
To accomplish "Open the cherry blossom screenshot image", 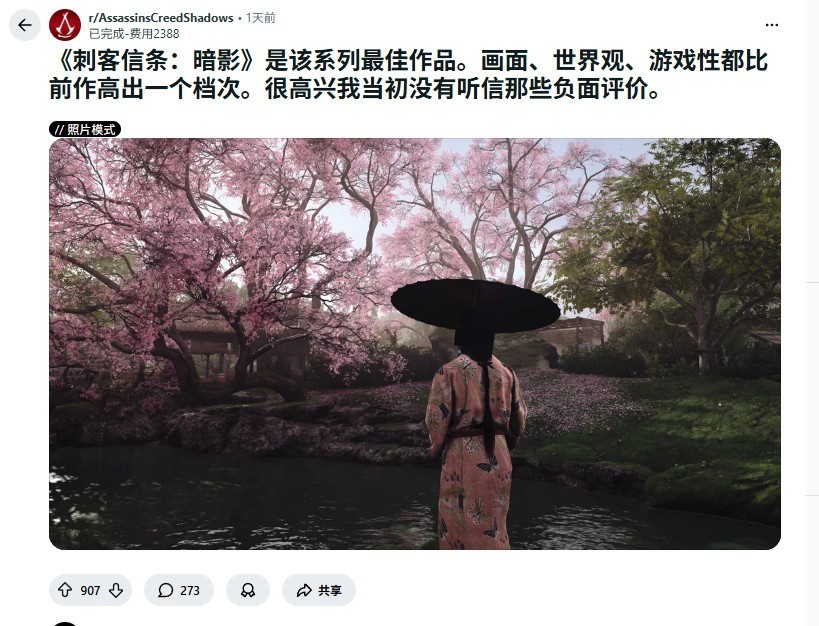I will click(x=415, y=344).
